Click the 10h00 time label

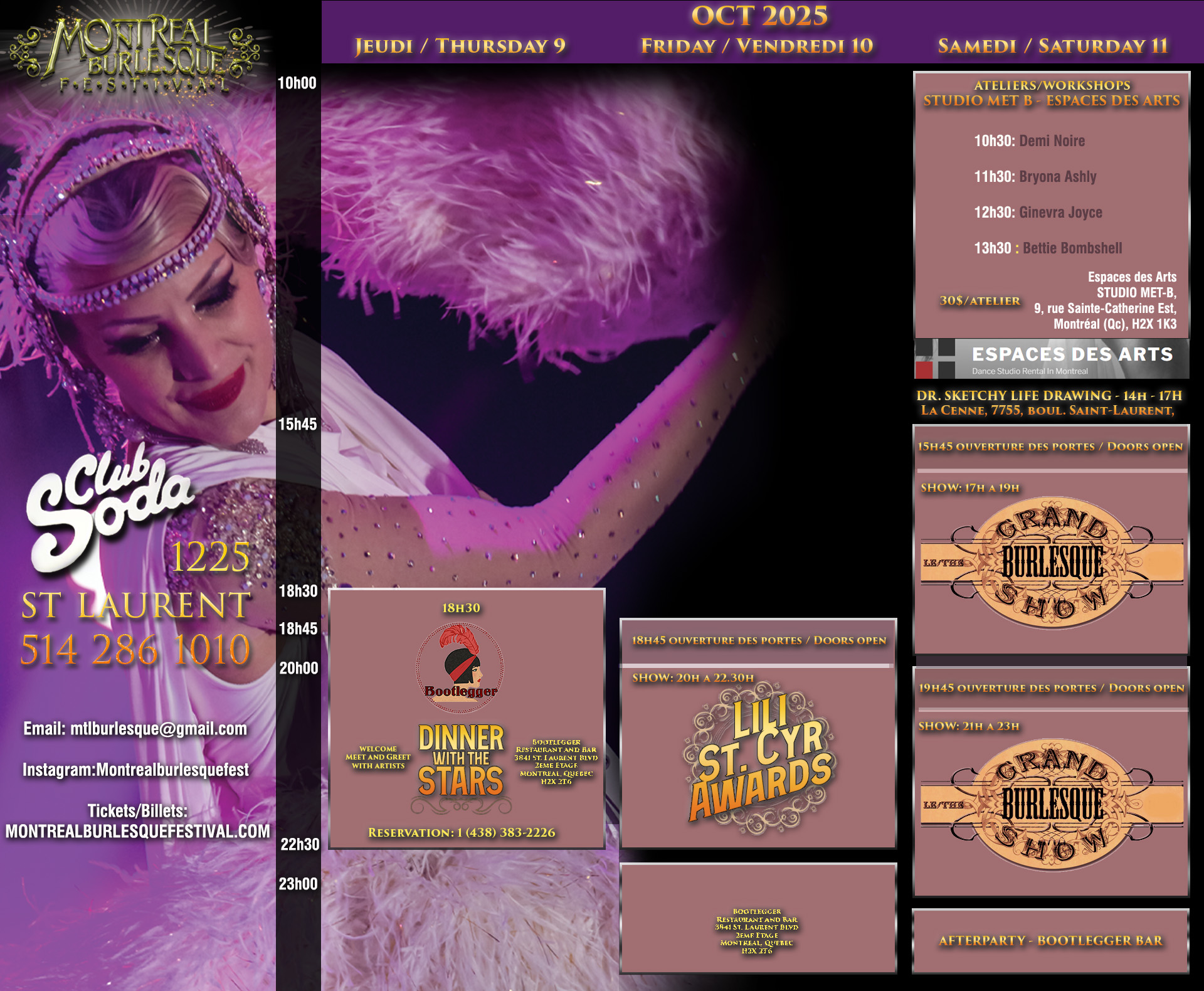297,83
